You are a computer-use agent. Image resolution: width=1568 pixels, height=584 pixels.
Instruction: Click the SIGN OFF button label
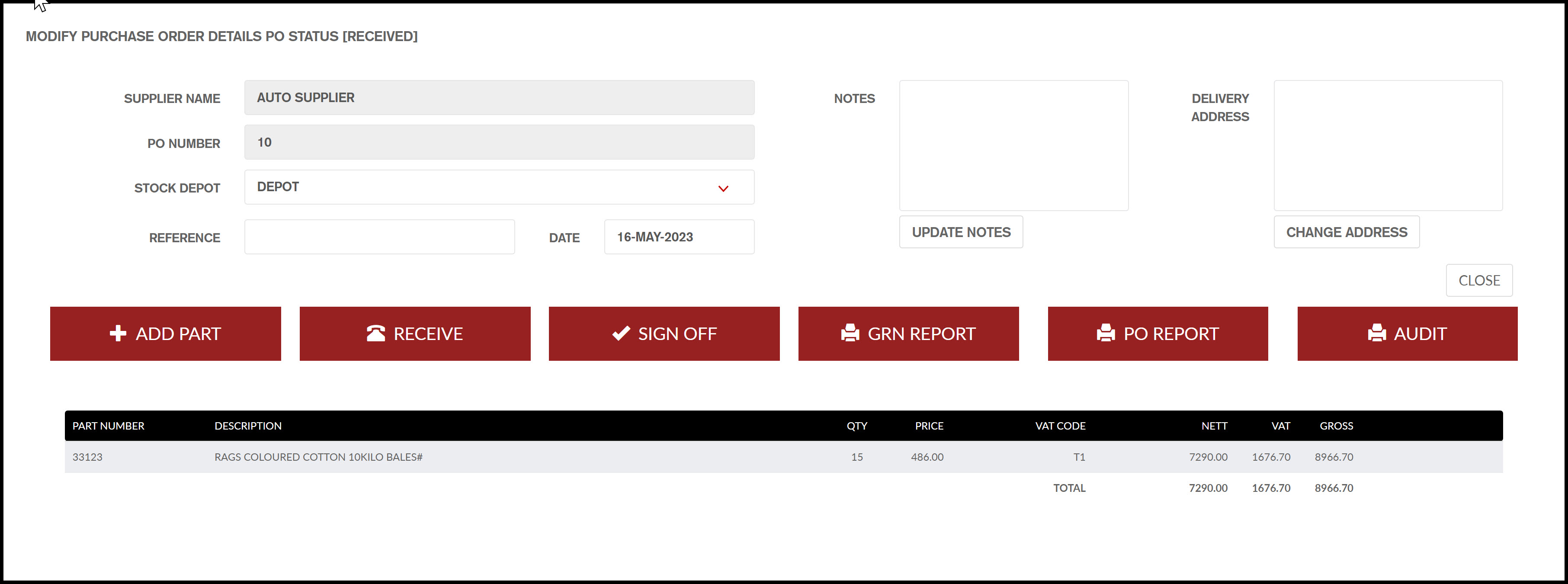(x=677, y=334)
